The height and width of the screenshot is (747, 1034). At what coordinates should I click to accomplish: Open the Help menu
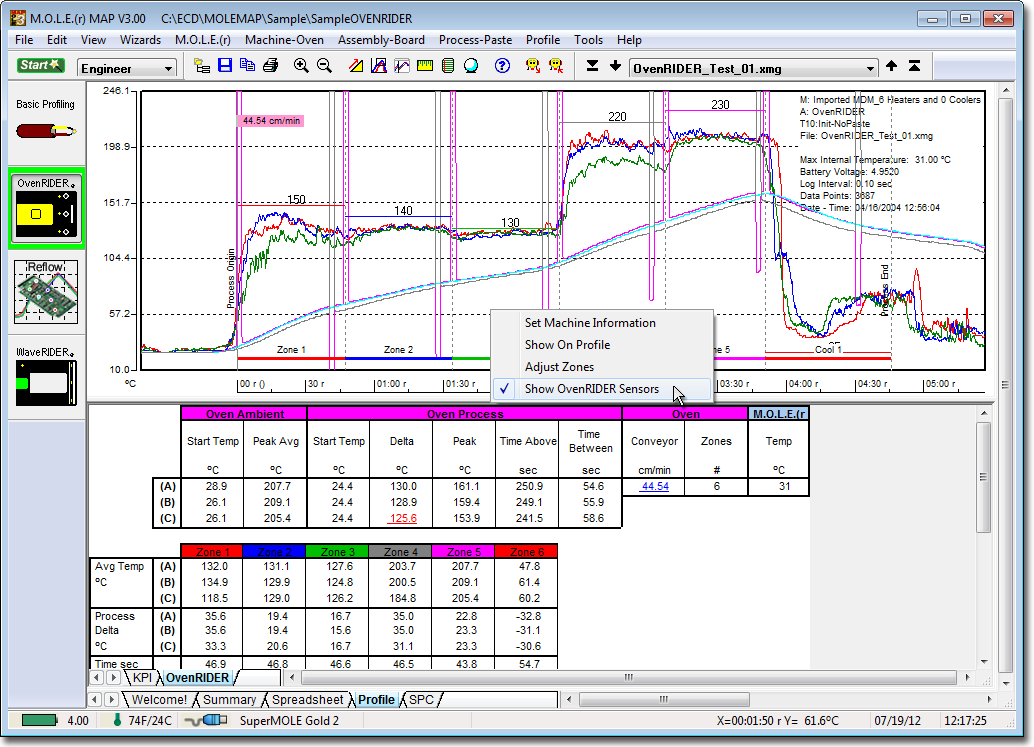[x=629, y=40]
